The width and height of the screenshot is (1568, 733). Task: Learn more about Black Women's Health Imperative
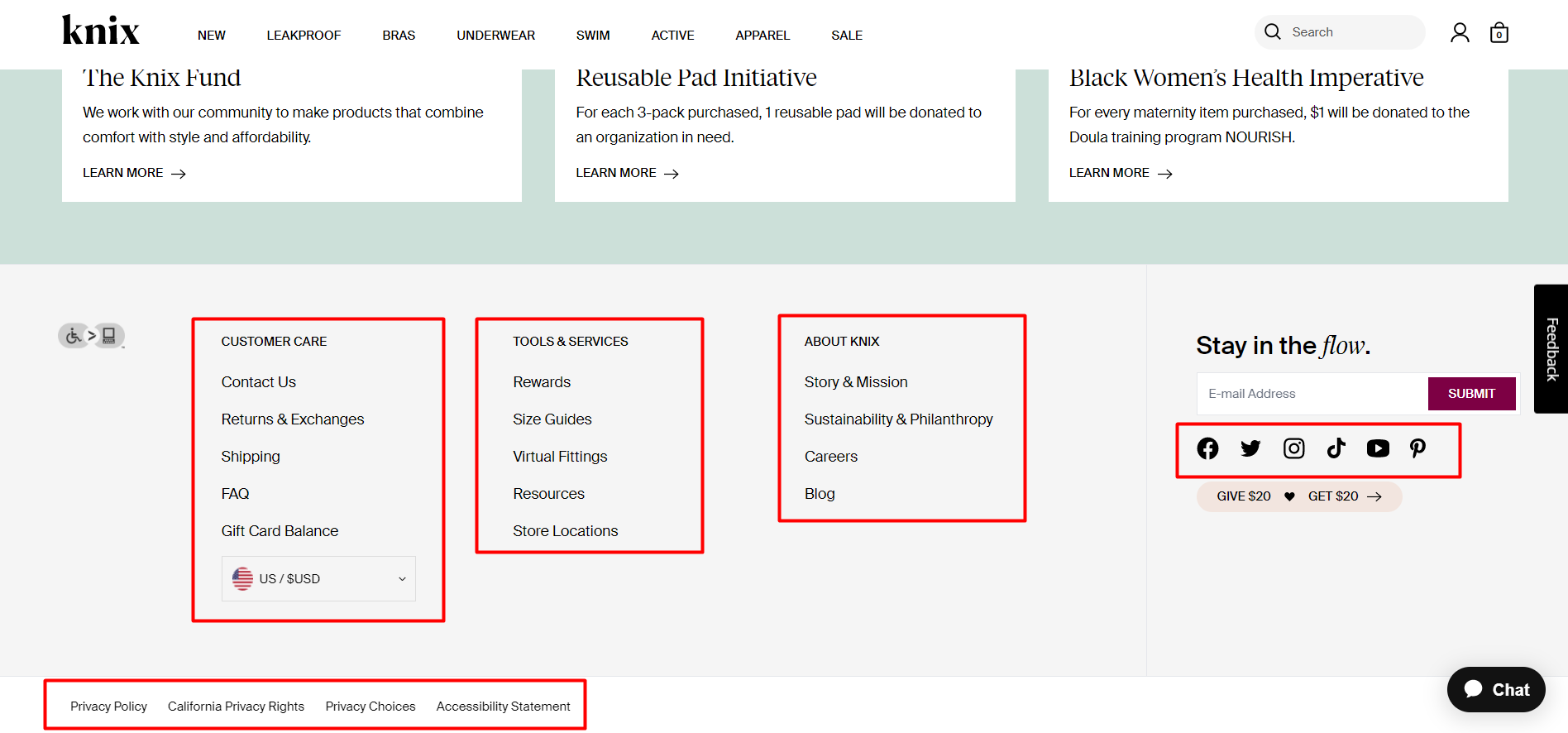pos(1121,173)
